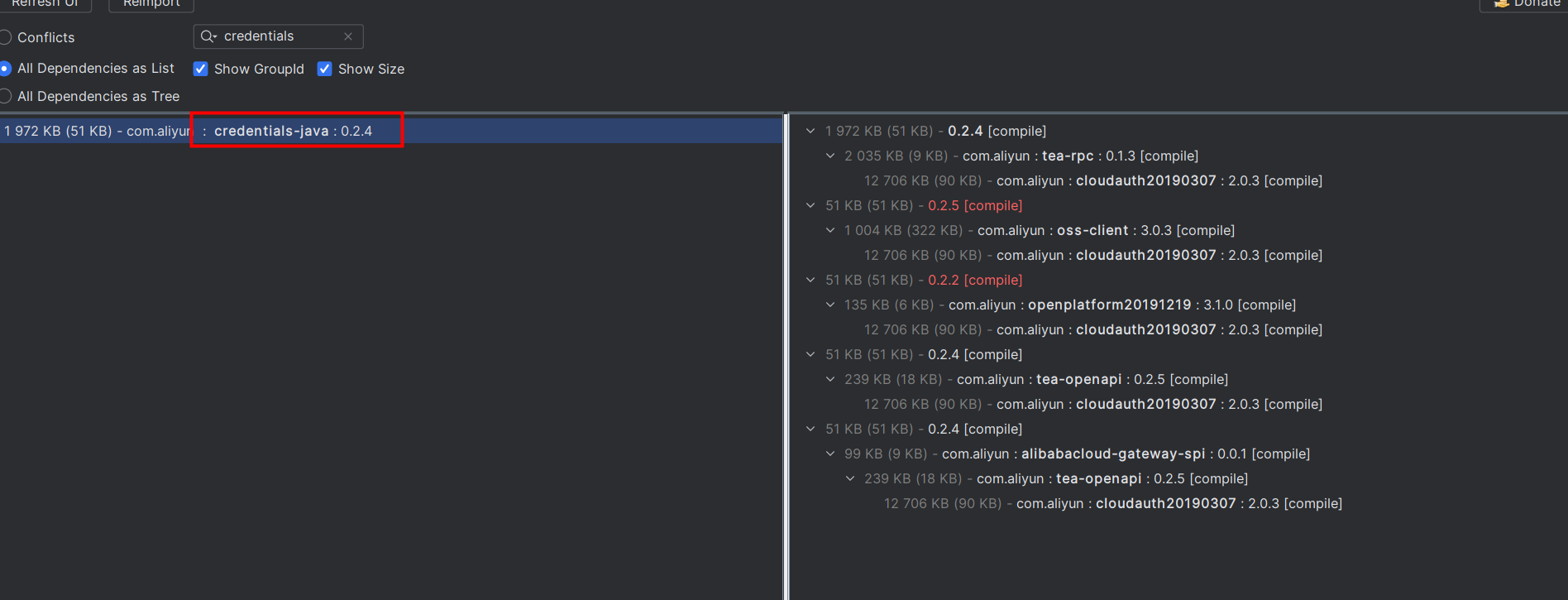Click the search magnifier icon in filter box
The width and height of the screenshot is (1568, 600).
click(x=208, y=36)
